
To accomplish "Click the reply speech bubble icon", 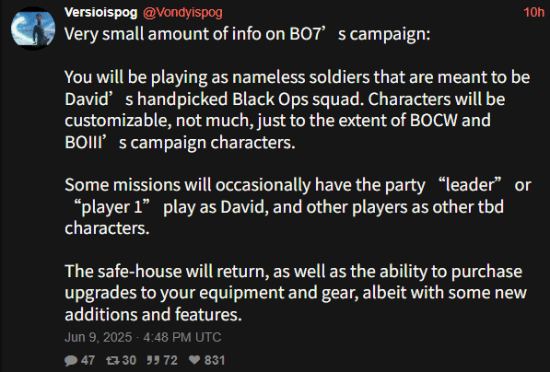I will click(x=71, y=360).
